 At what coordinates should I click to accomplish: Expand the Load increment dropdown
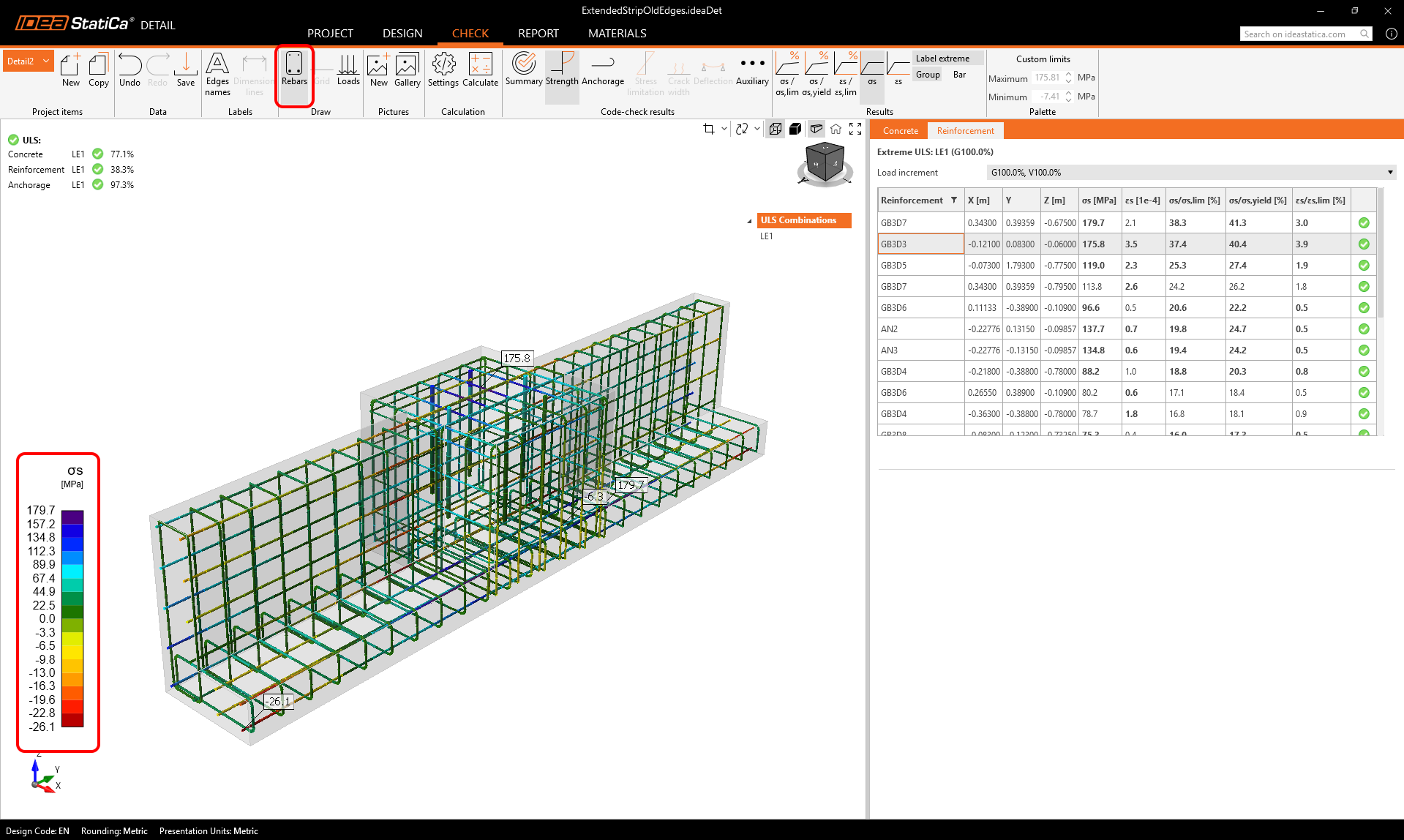[x=1389, y=173]
